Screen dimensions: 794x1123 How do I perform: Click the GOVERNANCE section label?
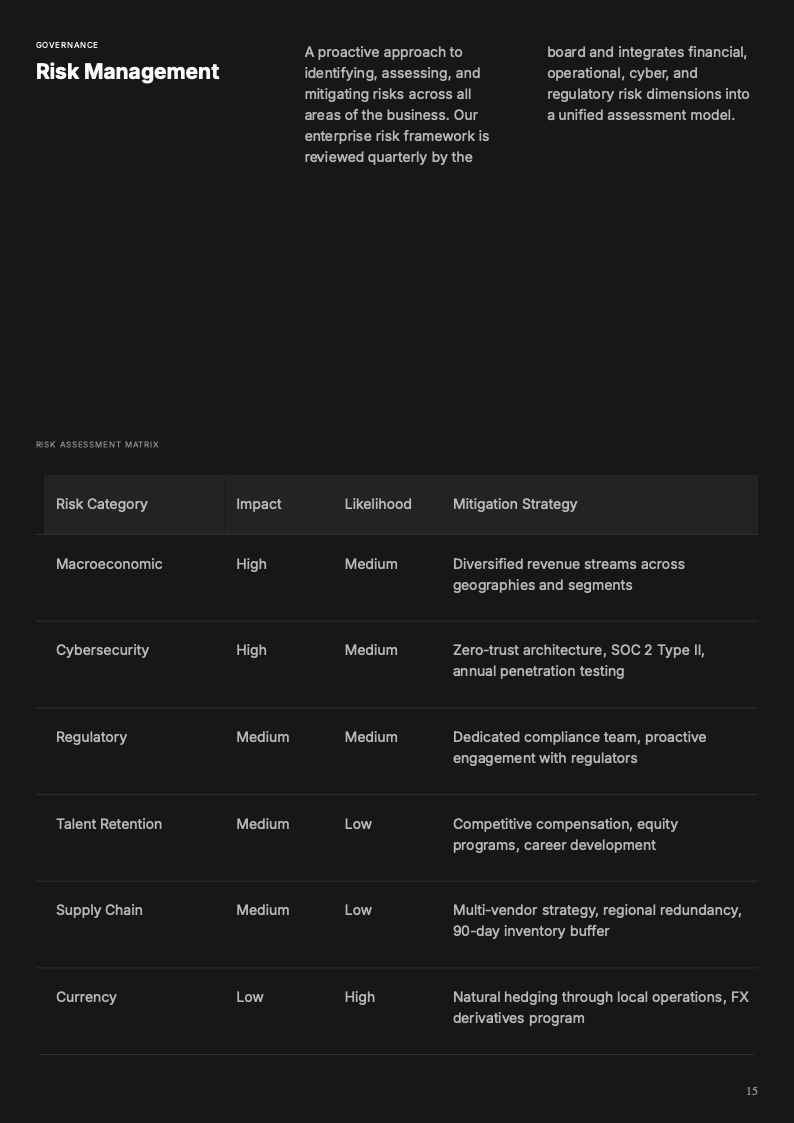[67, 45]
